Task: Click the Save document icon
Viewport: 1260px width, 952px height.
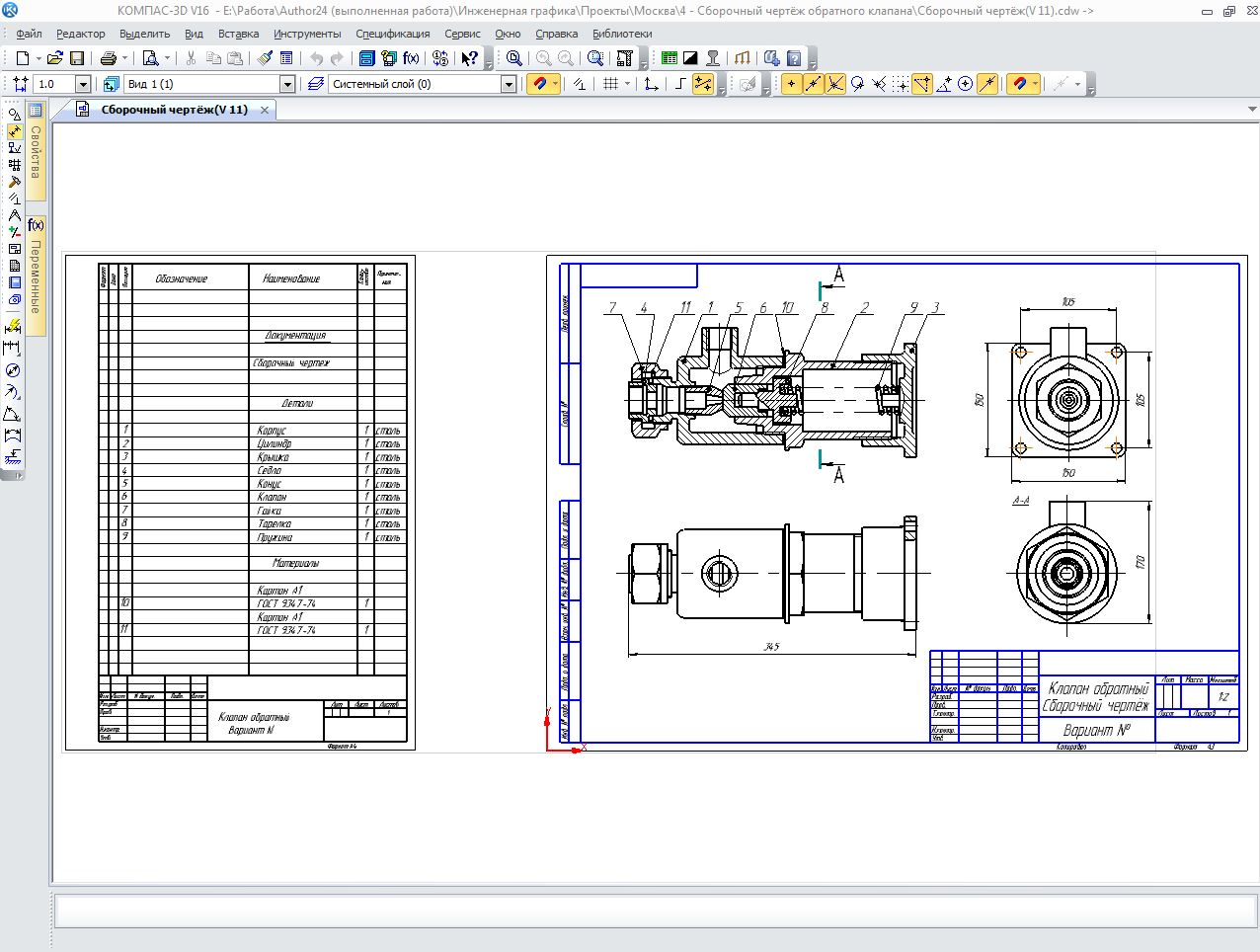Action: click(77, 58)
